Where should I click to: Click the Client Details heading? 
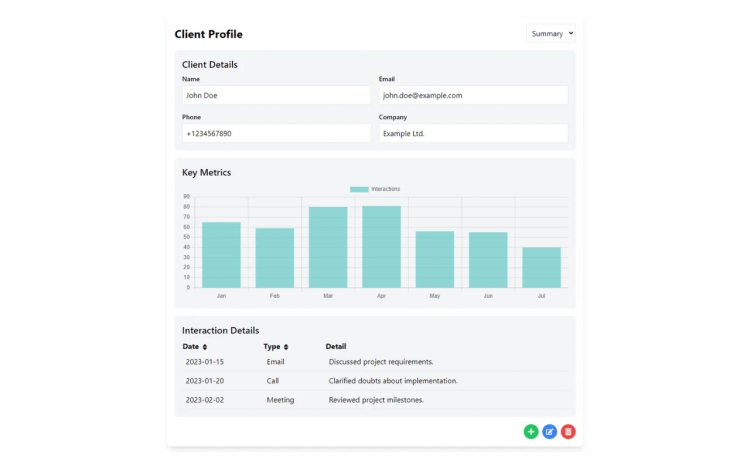click(x=210, y=65)
